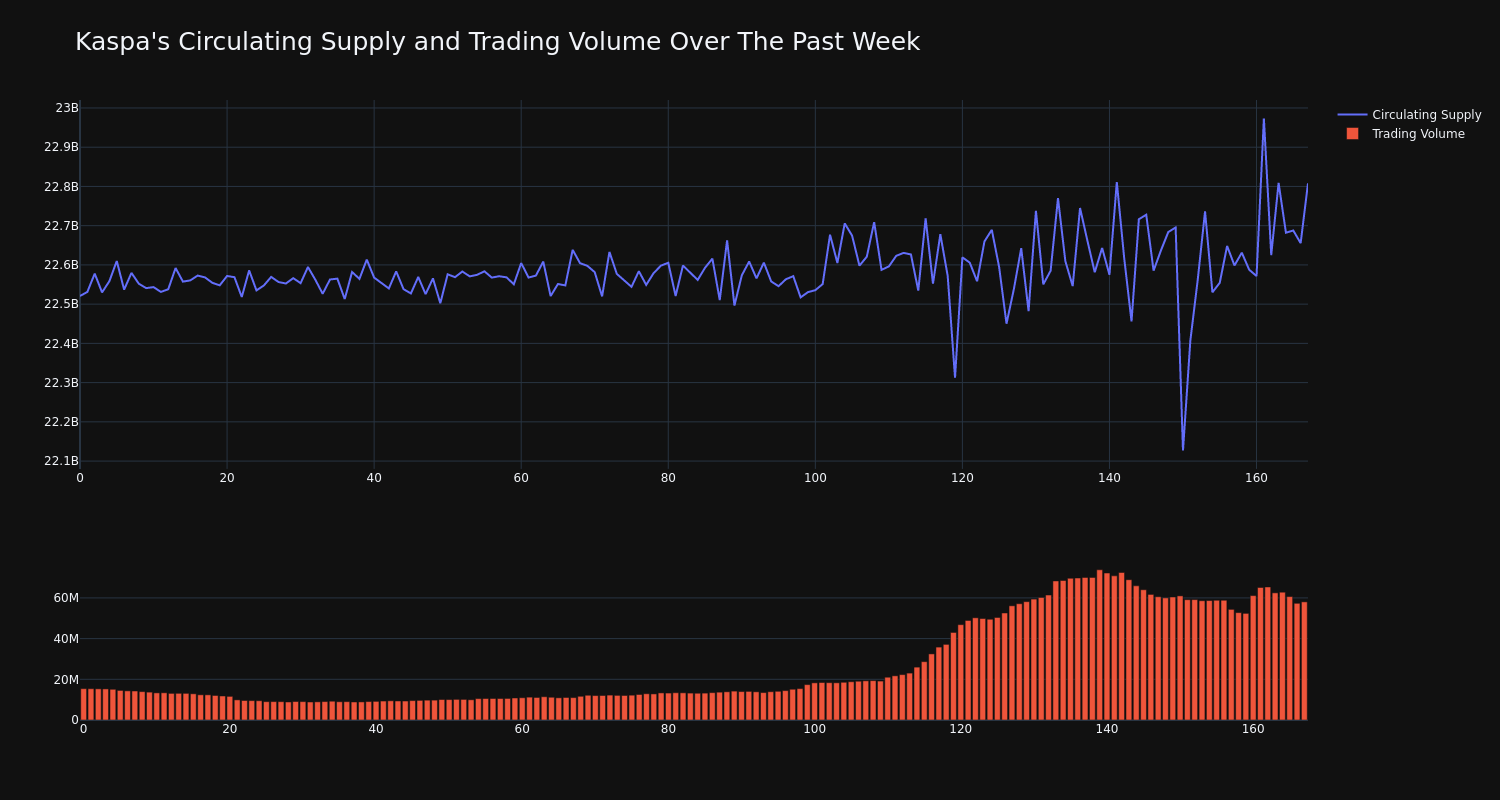Click the 22.5B y-axis label
Image resolution: width=1500 pixels, height=800 pixels.
click(x=61, y=304)
